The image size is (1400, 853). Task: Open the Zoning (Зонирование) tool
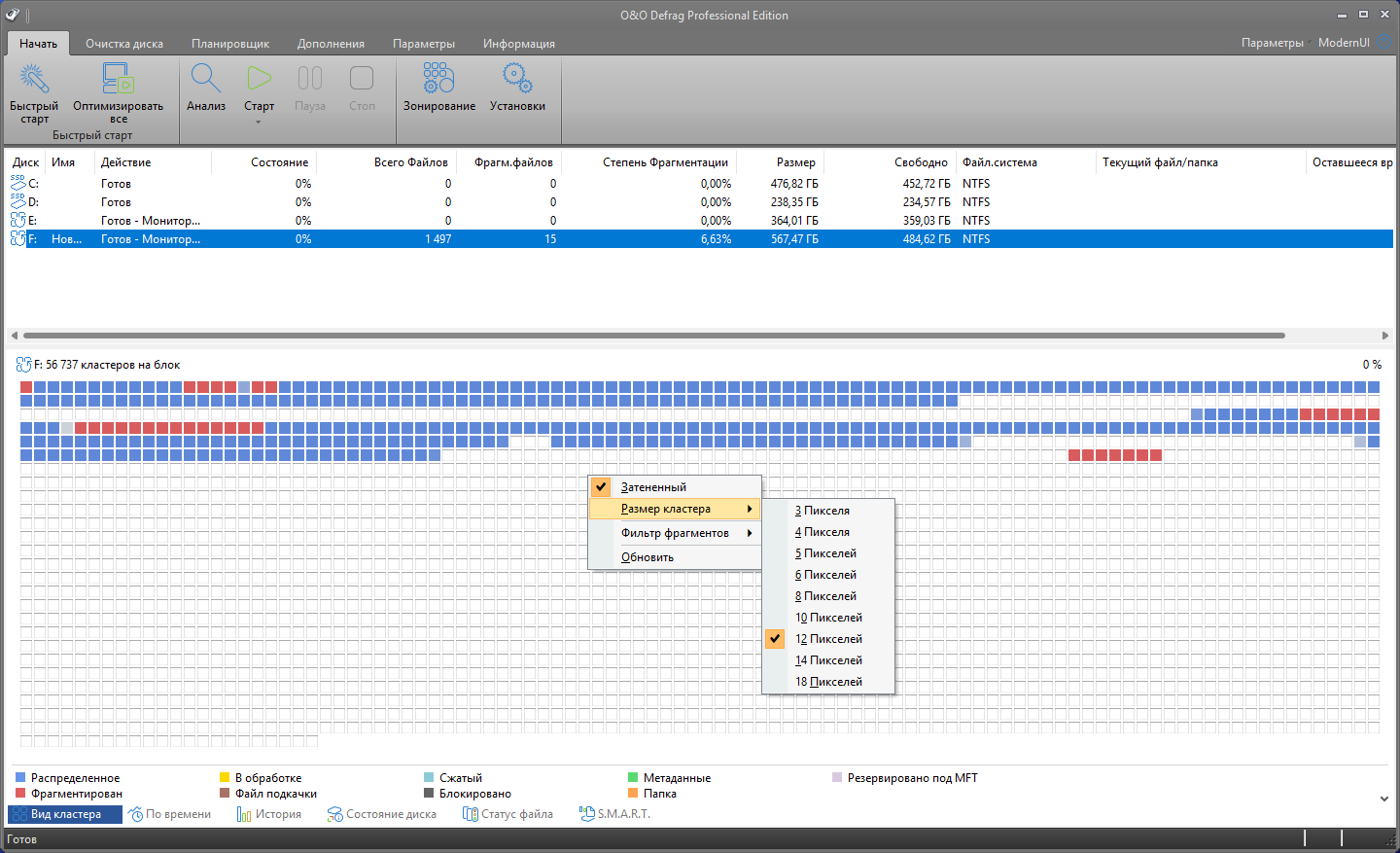(438, 80)
